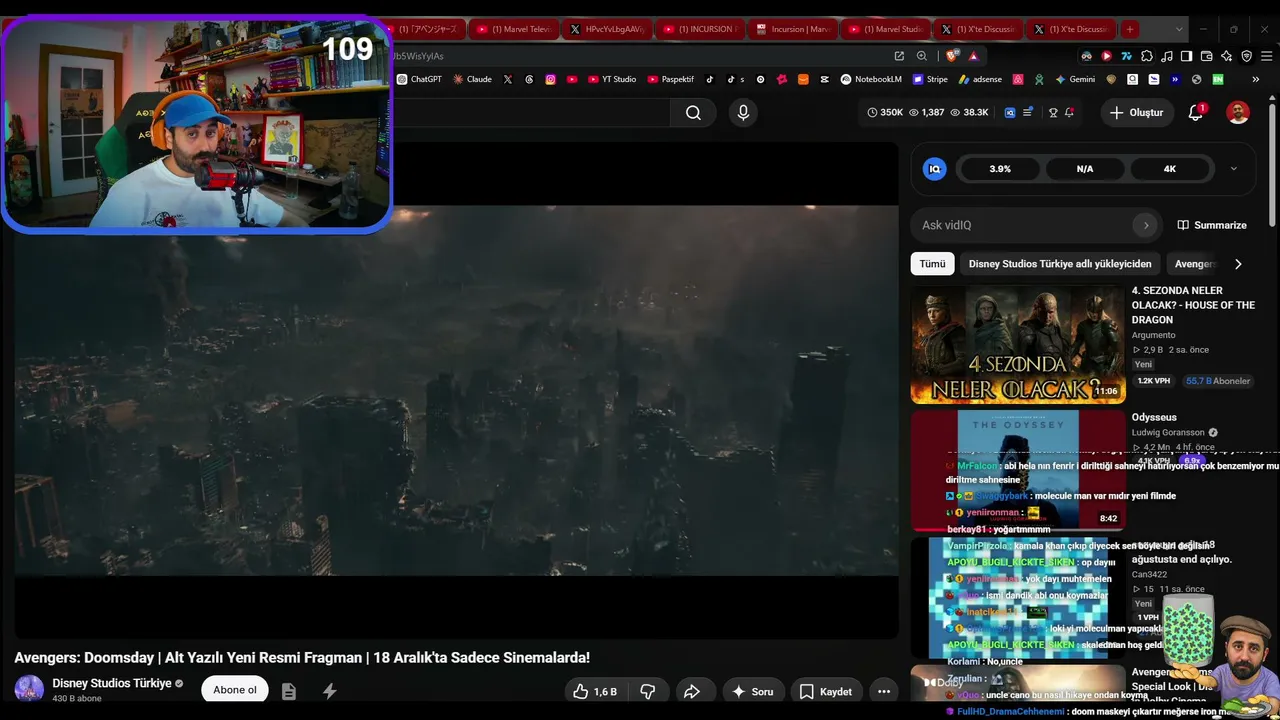Open the YT Studio bookmark

point(612,79)
